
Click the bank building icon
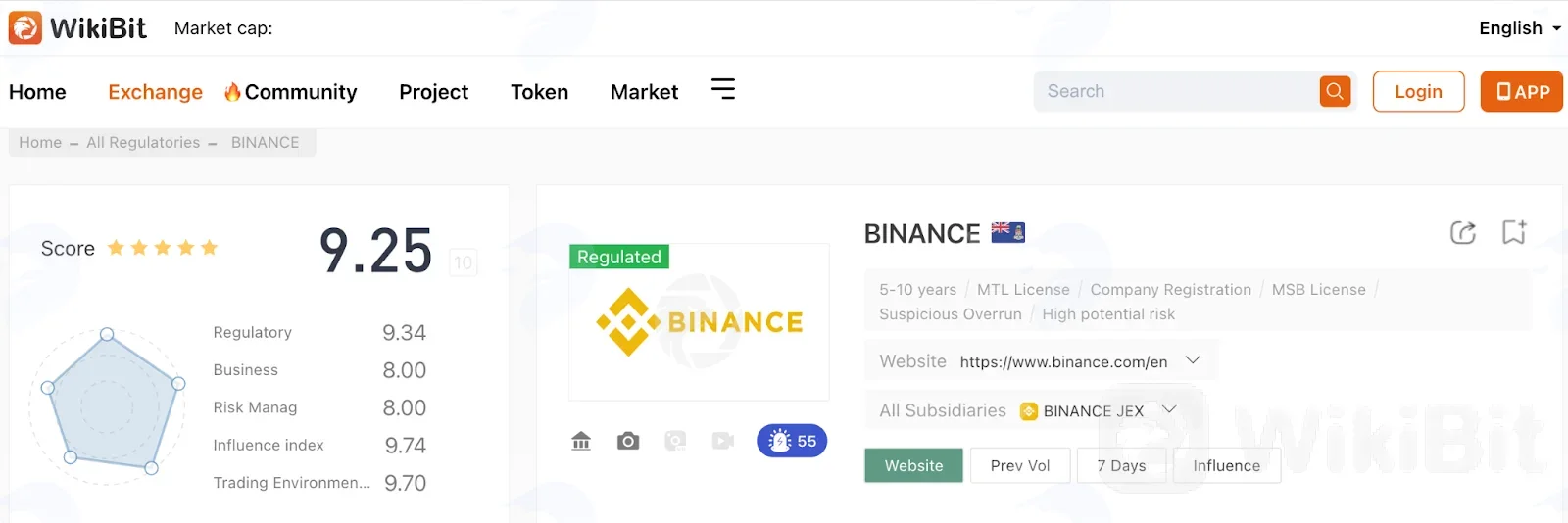click(581, 441)
